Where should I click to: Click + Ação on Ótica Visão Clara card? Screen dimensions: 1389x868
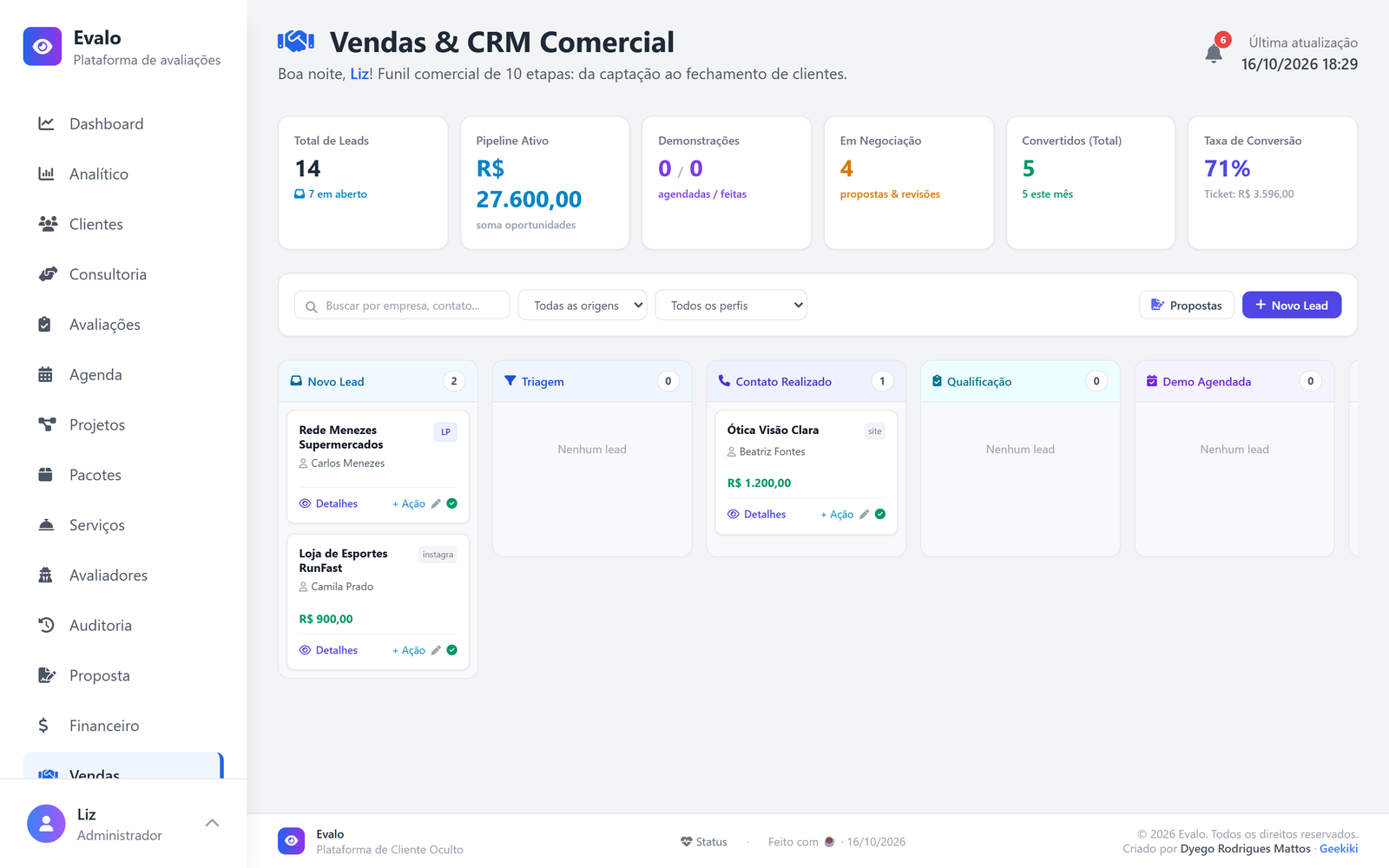(x=837, y=515)
